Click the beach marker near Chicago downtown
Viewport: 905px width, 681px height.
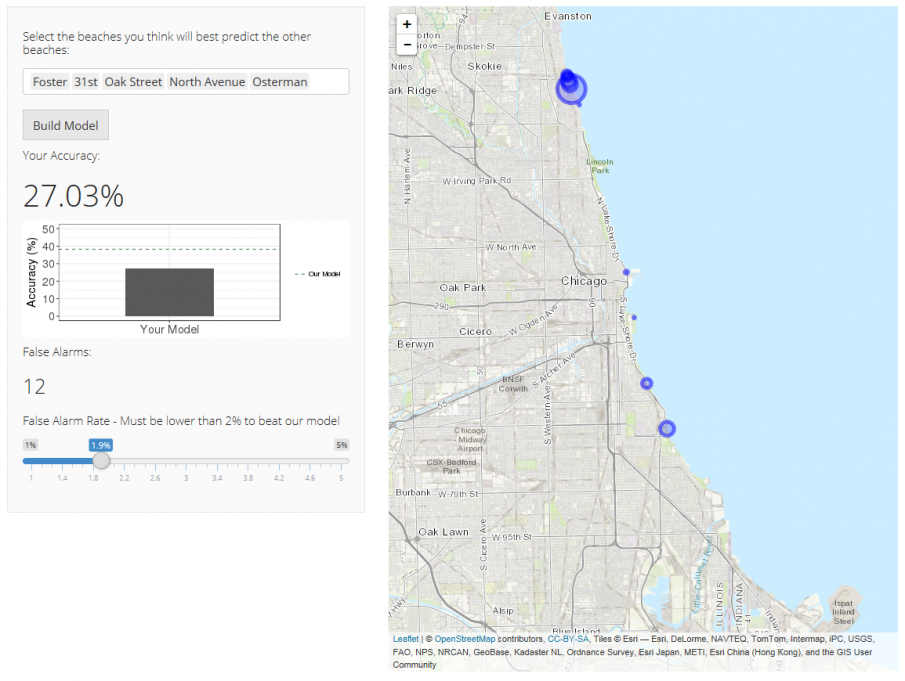[626, 272]
